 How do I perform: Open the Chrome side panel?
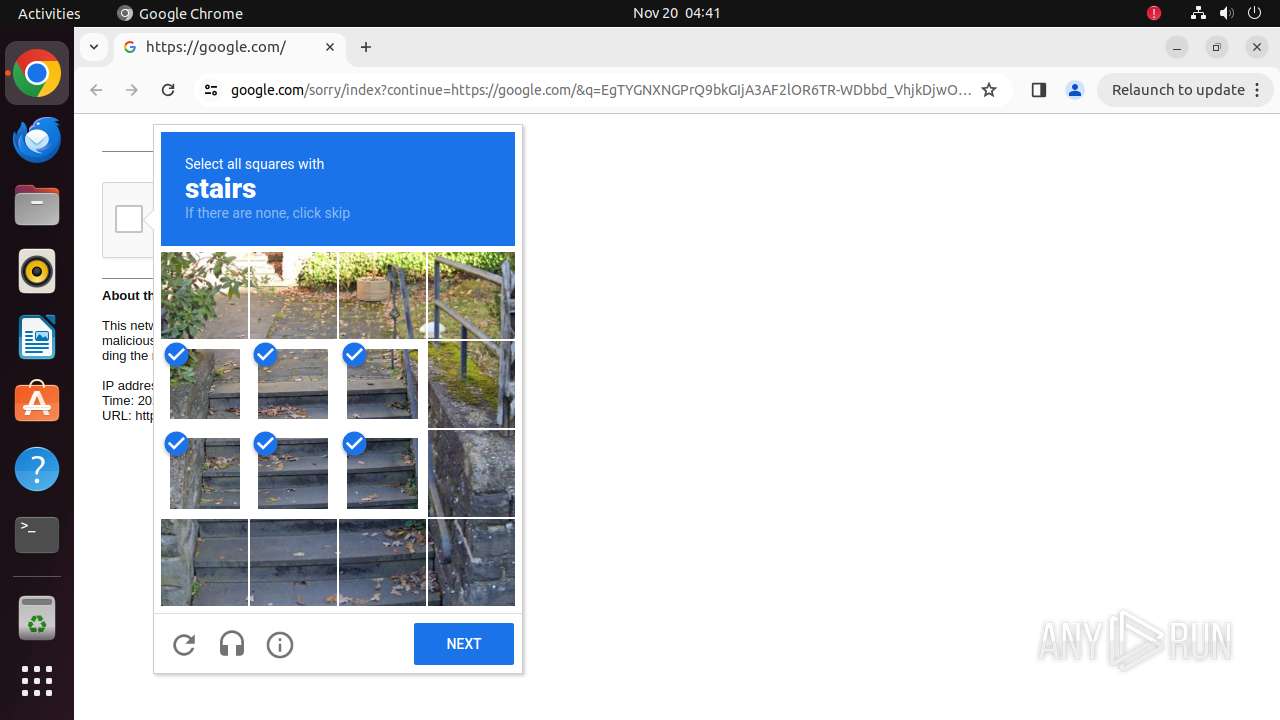[x=1038, y=90]
